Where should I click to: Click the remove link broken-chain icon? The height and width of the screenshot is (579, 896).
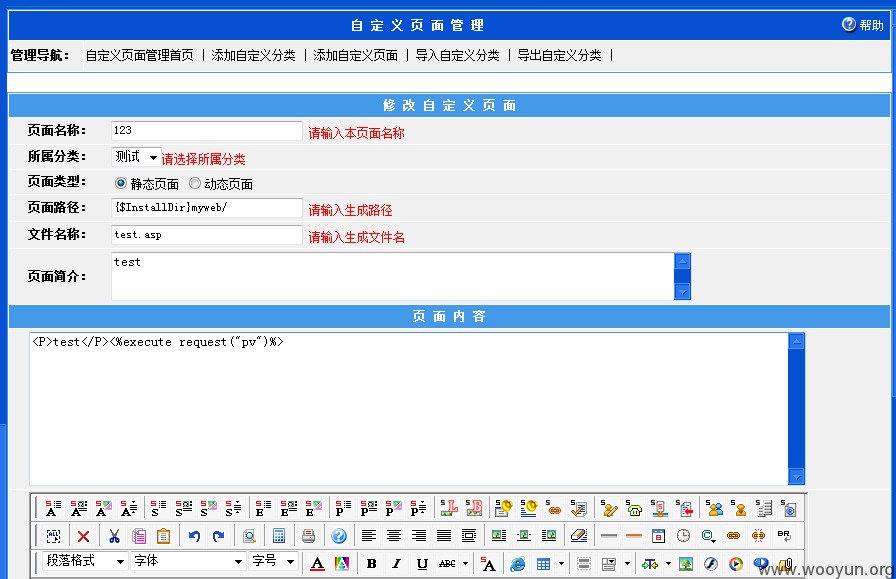coord(759,536)
